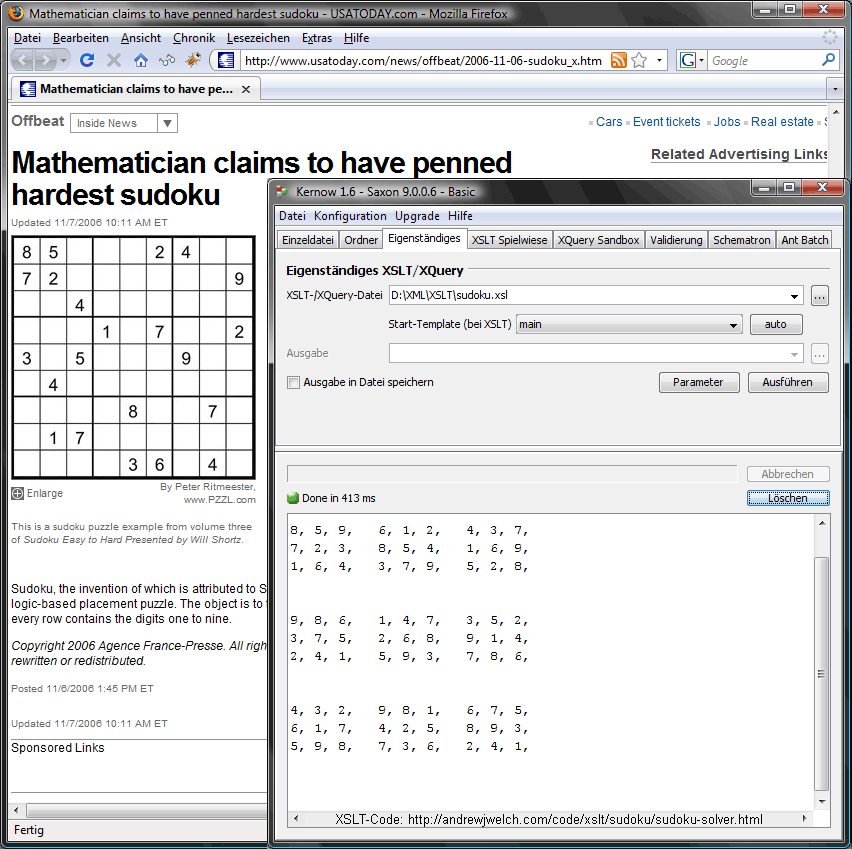Click Firefox horizontal scrollbar
This screenshot has height=849, width=852.
click(x=146, y=810)
